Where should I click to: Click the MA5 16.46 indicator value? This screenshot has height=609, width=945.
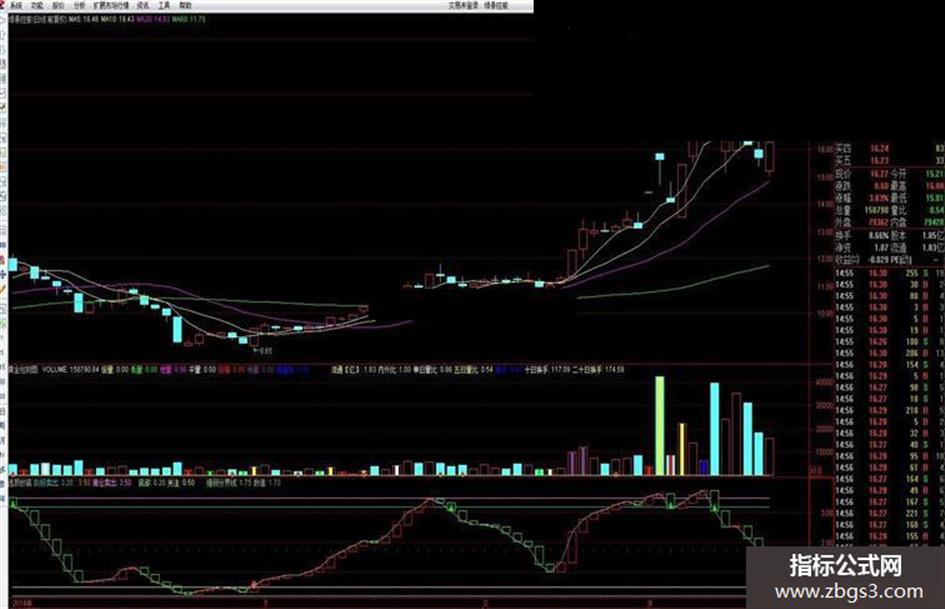click(x=83, y=19)
